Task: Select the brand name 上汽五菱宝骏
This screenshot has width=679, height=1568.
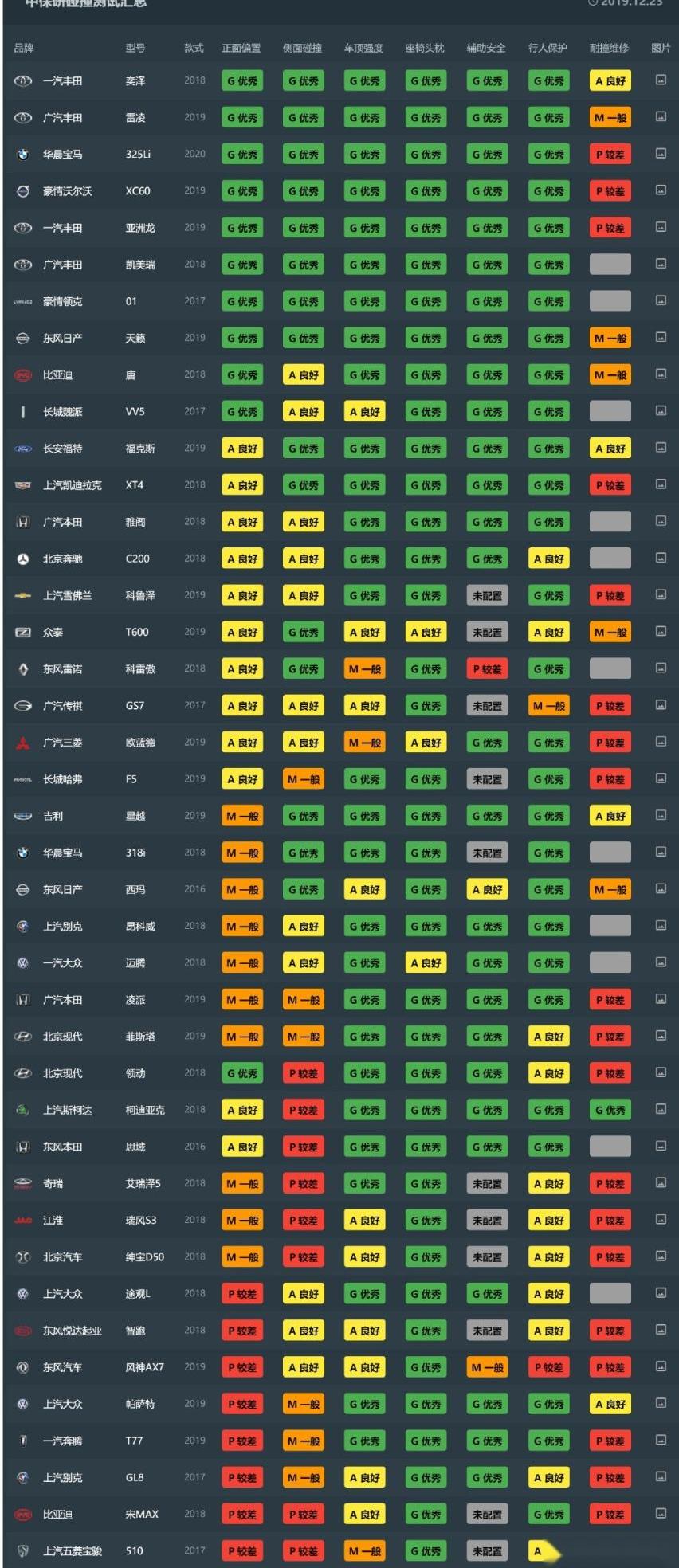Action: pyautogui.click(x=73, y=1551)
